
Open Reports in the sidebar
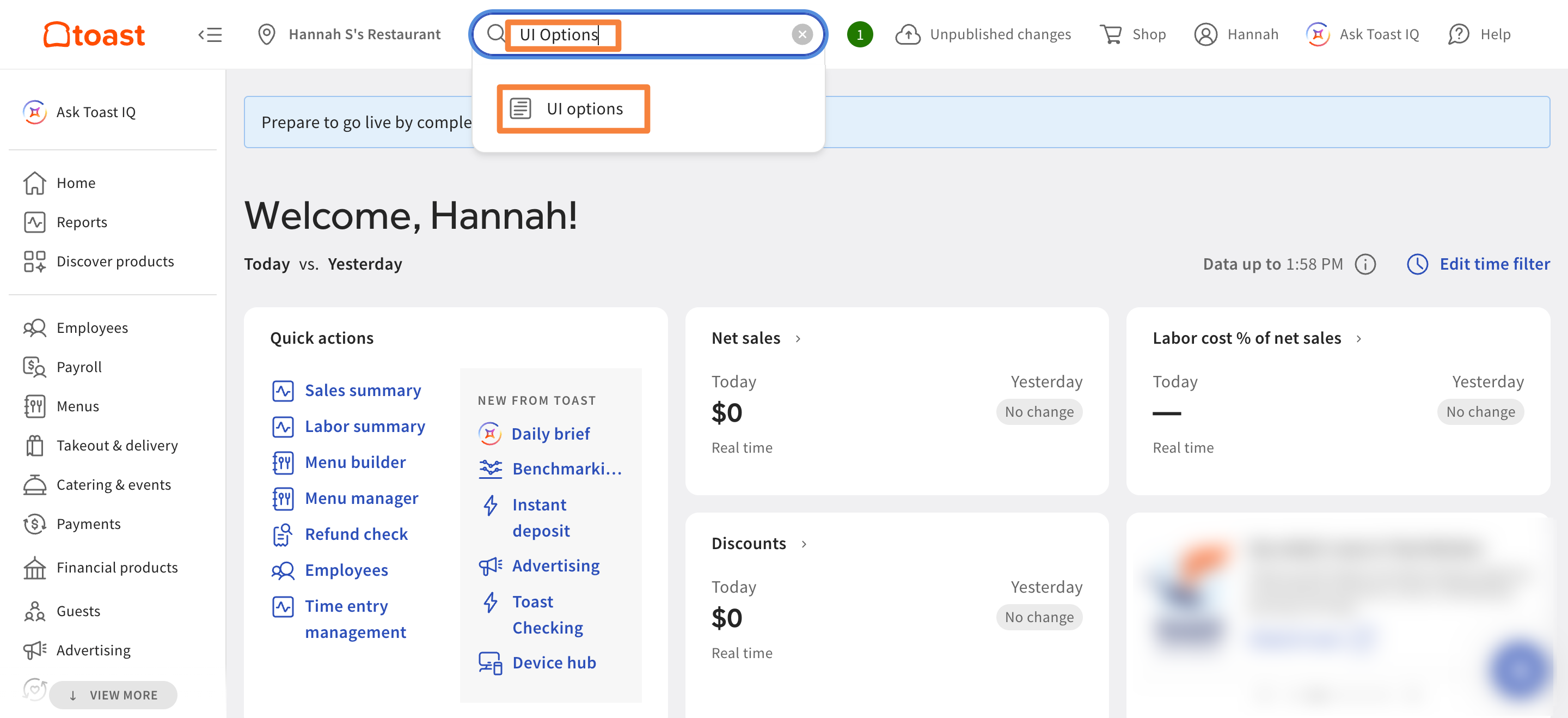(x=82, y=222)
